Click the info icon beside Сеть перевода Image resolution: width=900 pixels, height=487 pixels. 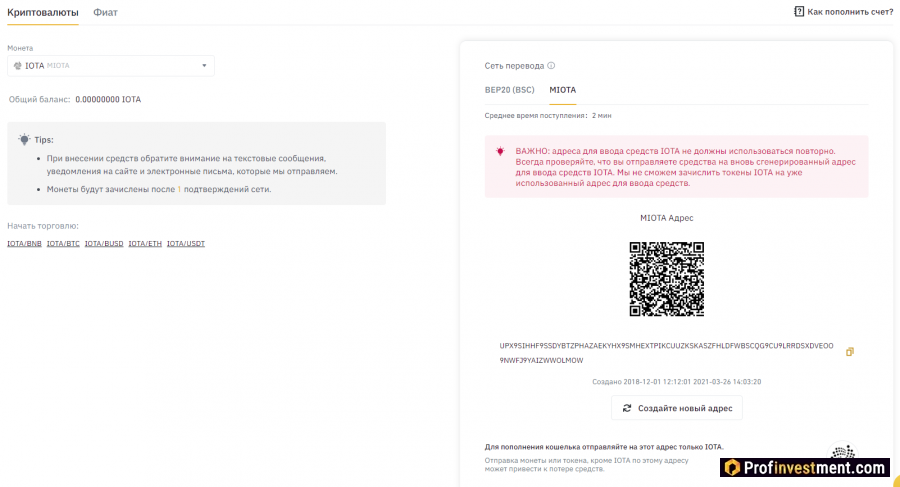pyautogui.click(x=551, y=65)
